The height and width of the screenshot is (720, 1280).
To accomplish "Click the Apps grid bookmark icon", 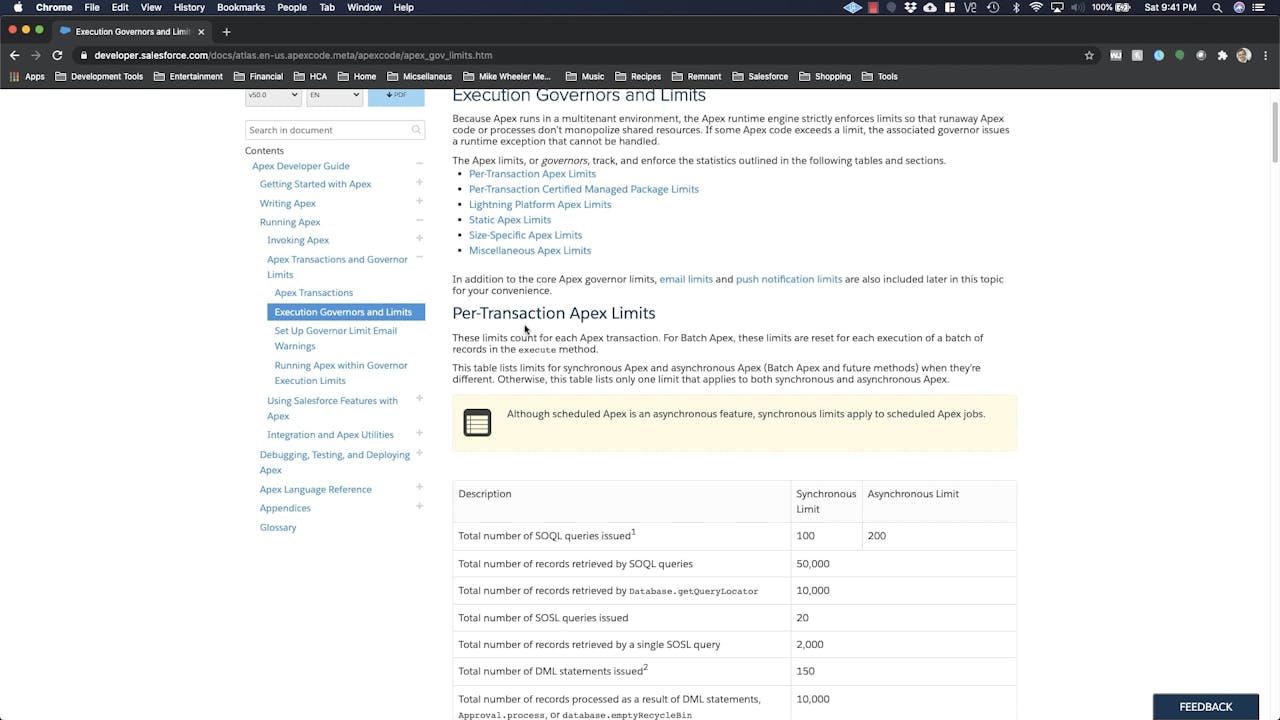I will coord(15,76).
